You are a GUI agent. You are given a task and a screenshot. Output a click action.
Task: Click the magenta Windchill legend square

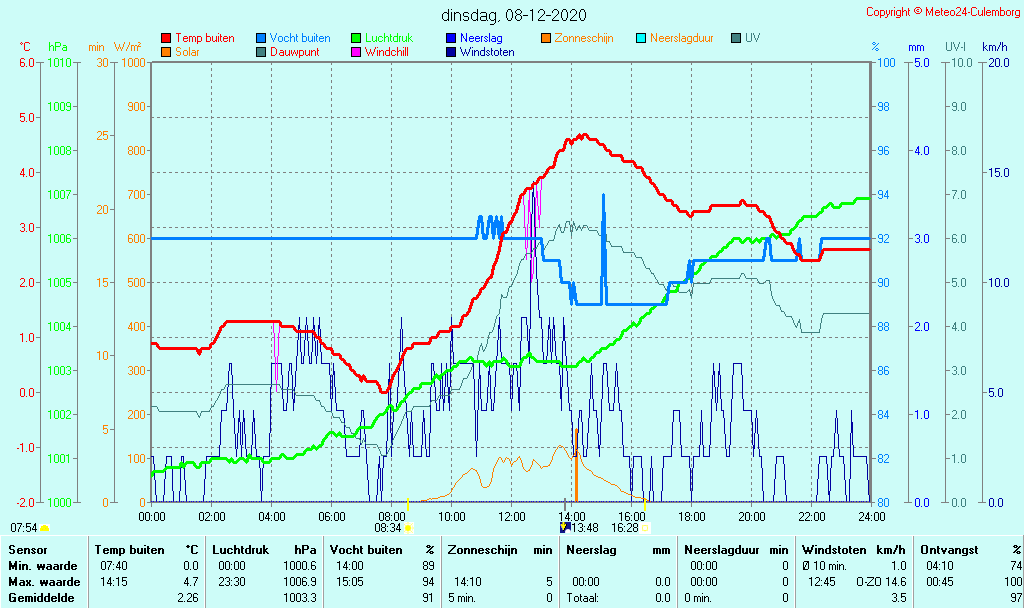[x=356, y=52]
